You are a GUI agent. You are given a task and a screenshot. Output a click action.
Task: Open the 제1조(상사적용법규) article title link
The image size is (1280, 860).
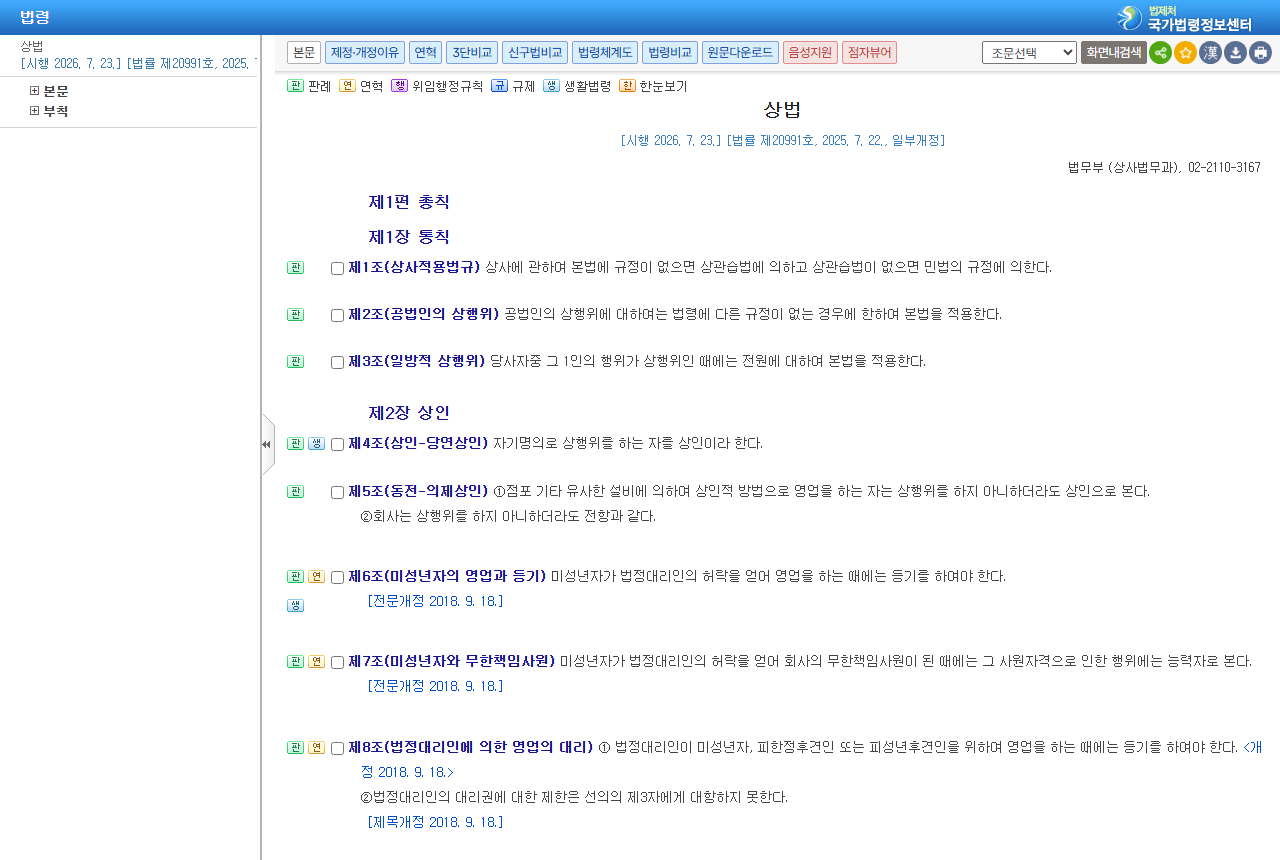coord(414,267)
